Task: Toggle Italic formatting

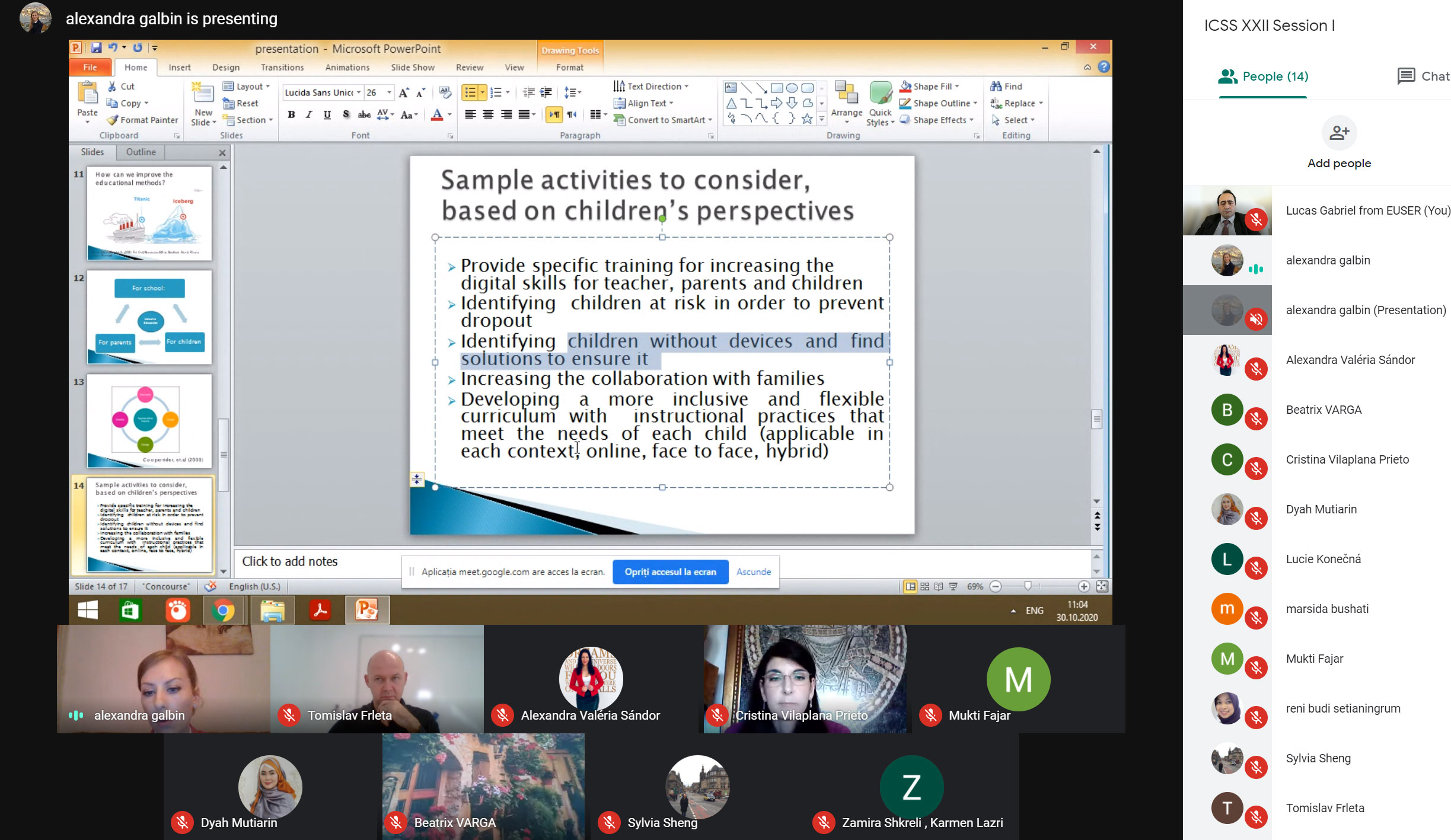Action: pyautogui.click(x=309, y=114)
